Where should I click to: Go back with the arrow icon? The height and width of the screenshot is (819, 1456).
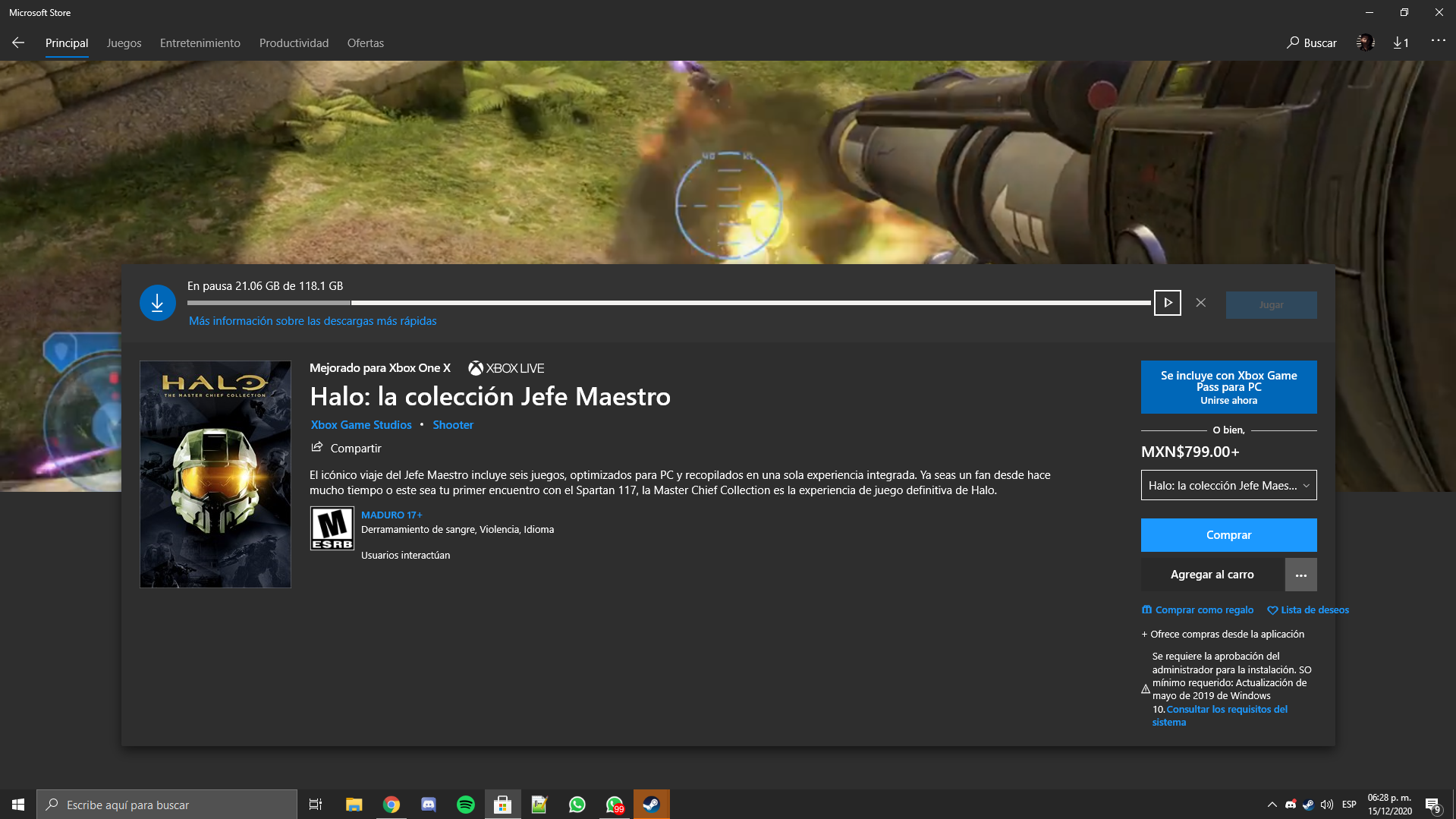(18, 43)
